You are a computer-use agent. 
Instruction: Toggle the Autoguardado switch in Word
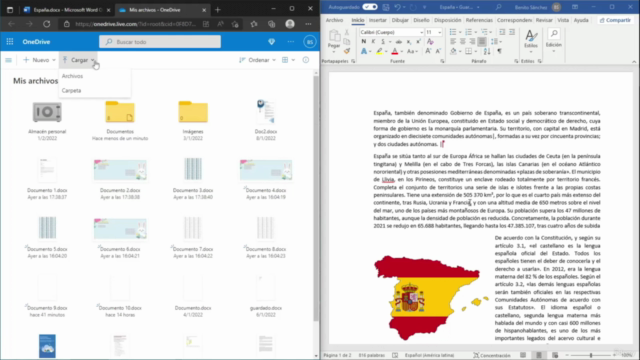pos(370,7)
